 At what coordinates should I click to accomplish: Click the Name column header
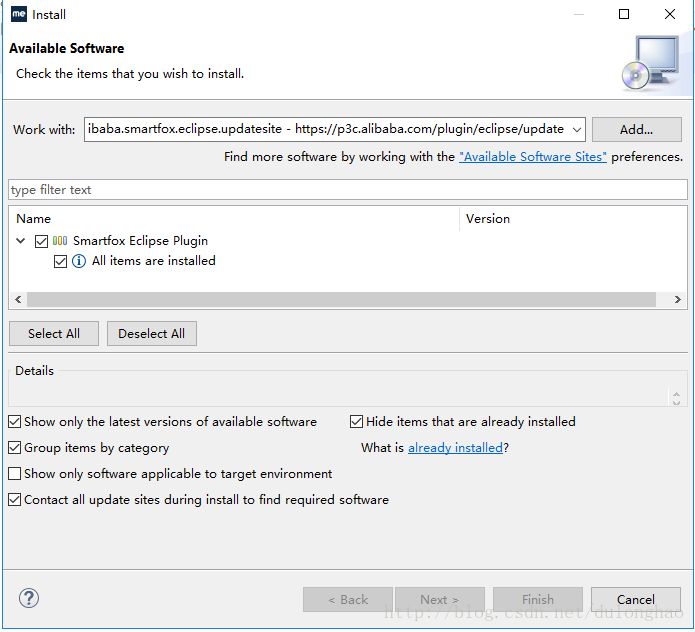234,219
